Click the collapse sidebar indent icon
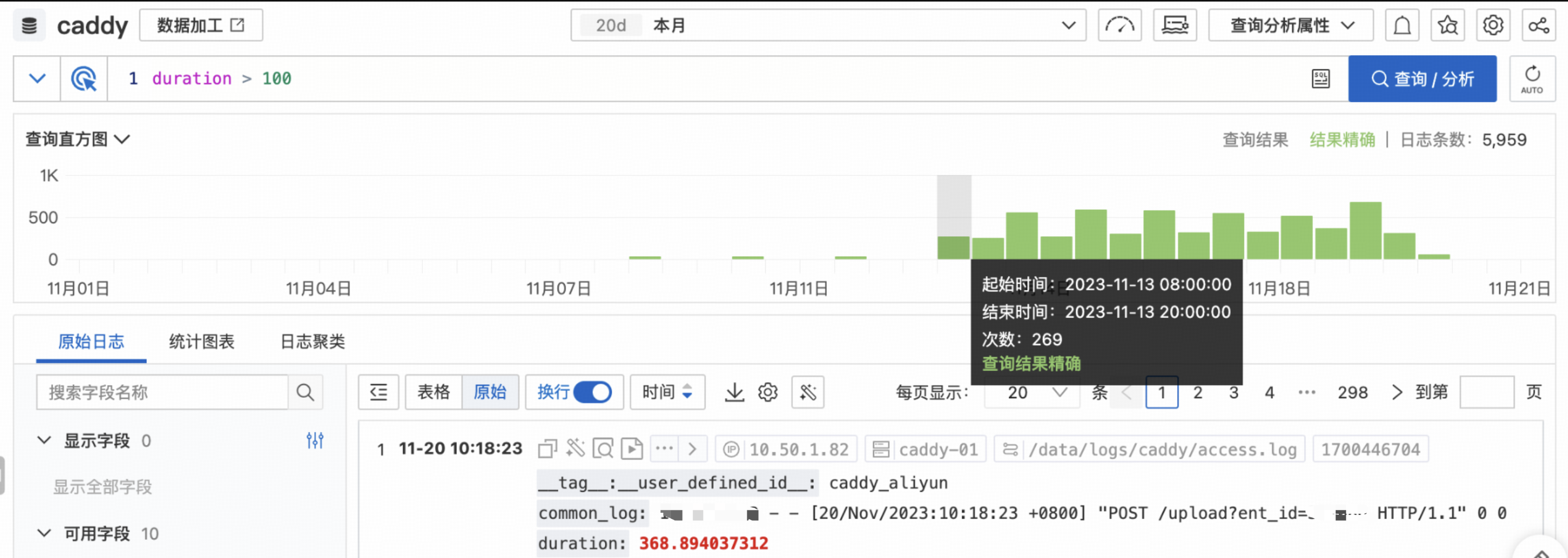 click(378, 392)
